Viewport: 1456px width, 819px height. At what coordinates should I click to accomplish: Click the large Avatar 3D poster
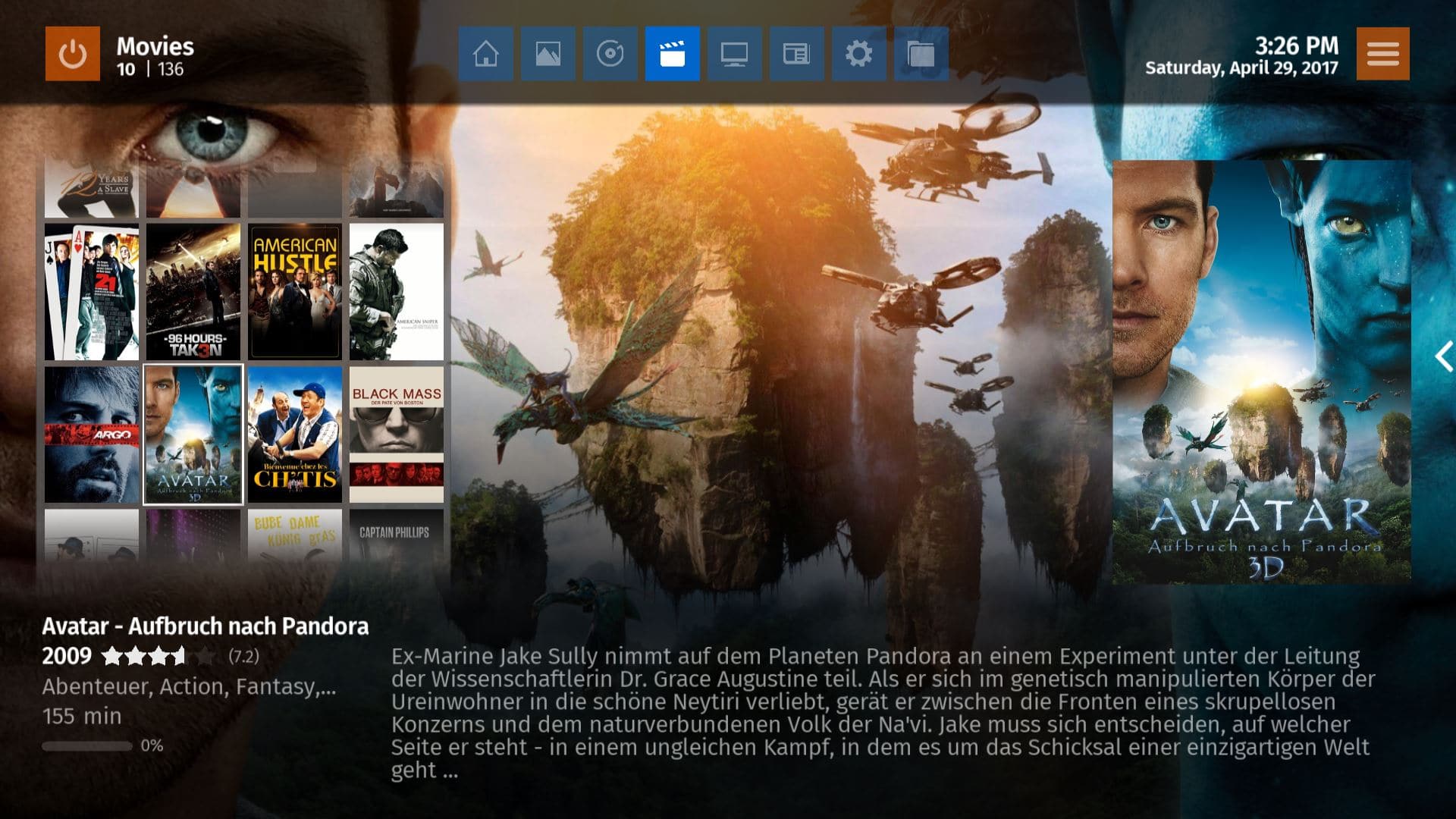click(x=1261, y=372)
